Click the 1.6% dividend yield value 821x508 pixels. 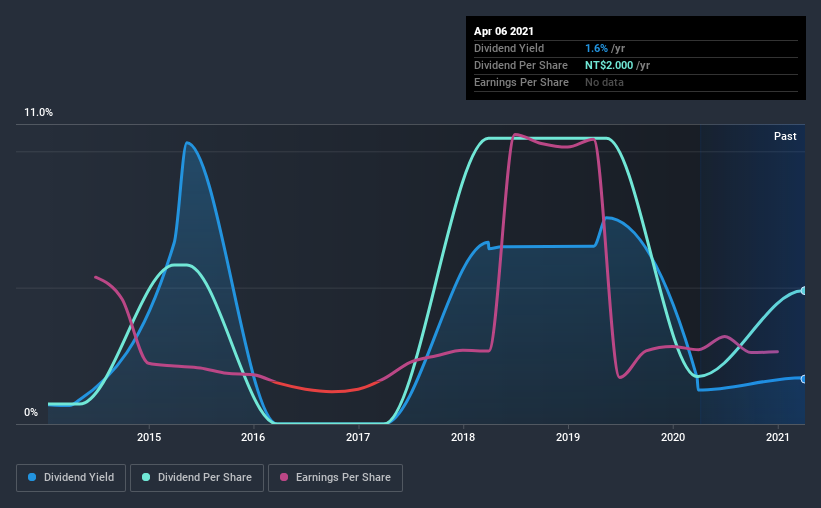[x=596, y=48]
